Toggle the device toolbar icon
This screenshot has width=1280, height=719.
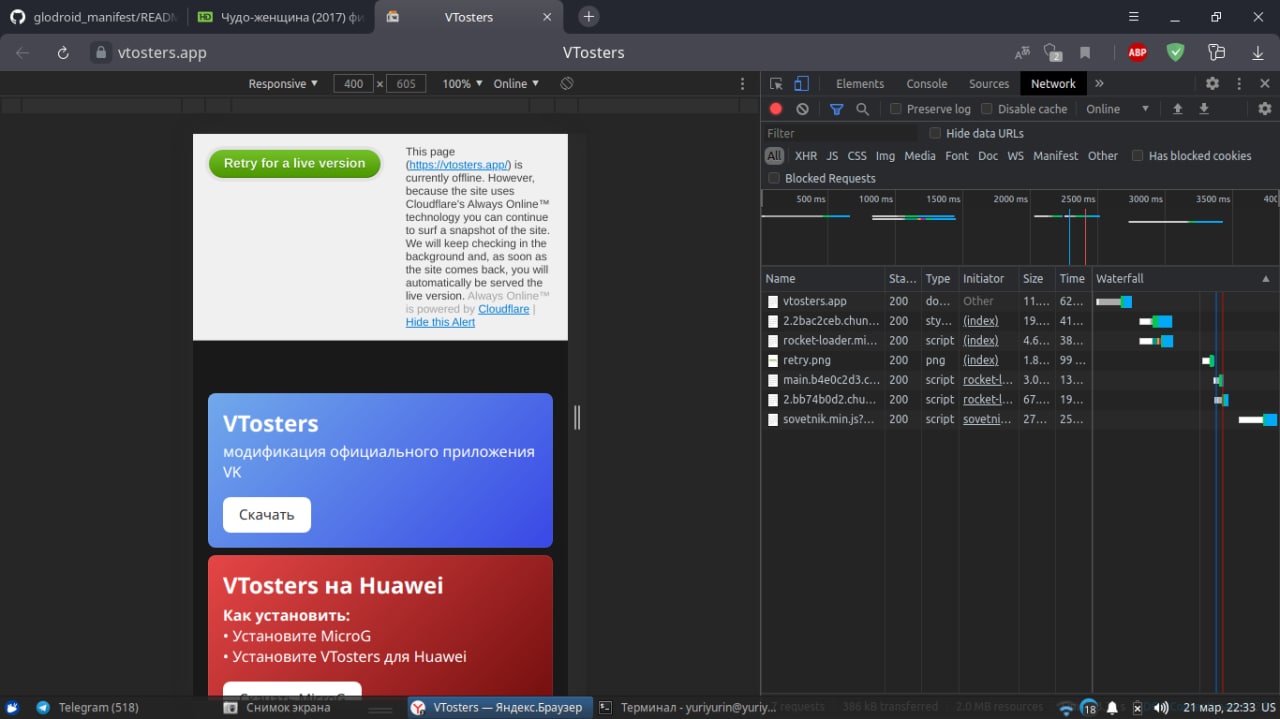click(801, 84)
